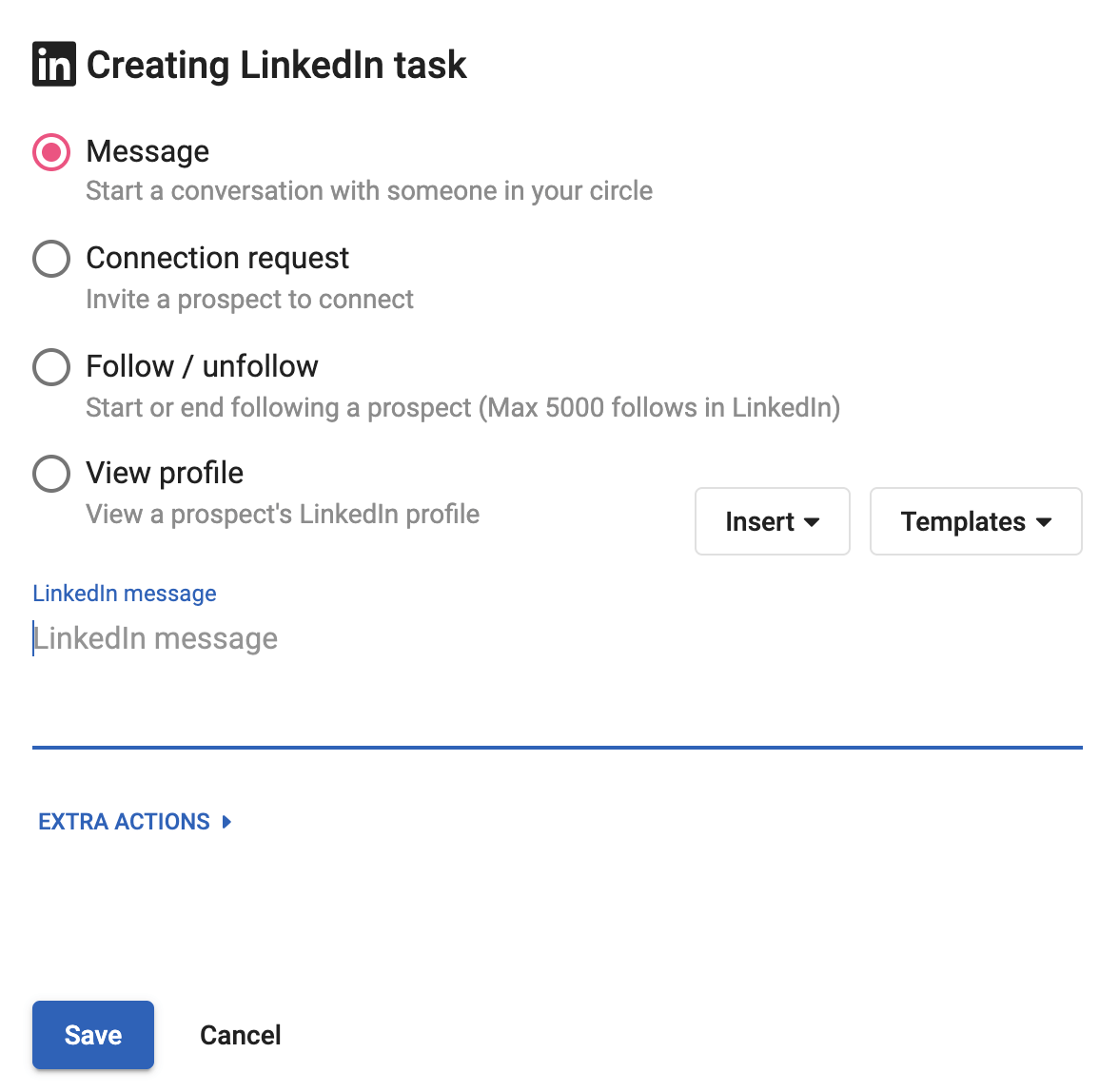Pick the View profile radio button

coord(51,474)
